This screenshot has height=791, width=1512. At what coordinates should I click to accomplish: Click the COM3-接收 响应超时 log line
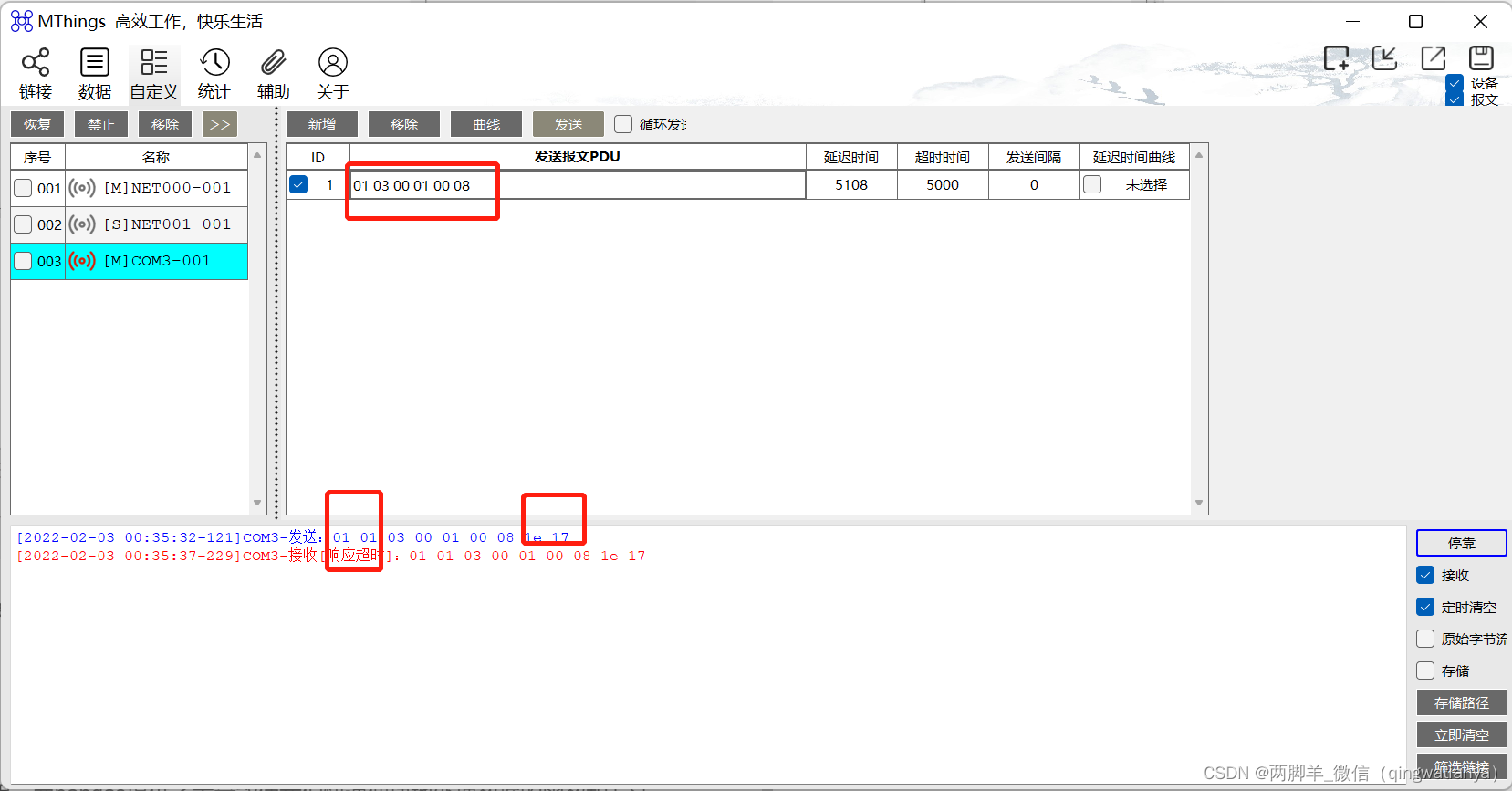[x=330, y=556]
